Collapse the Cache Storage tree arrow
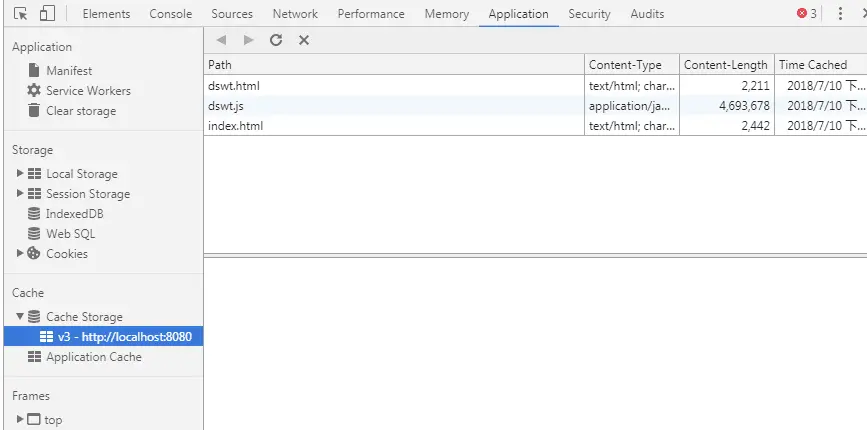The height and width of the screenshot is (430, 867). pos(20,317)
